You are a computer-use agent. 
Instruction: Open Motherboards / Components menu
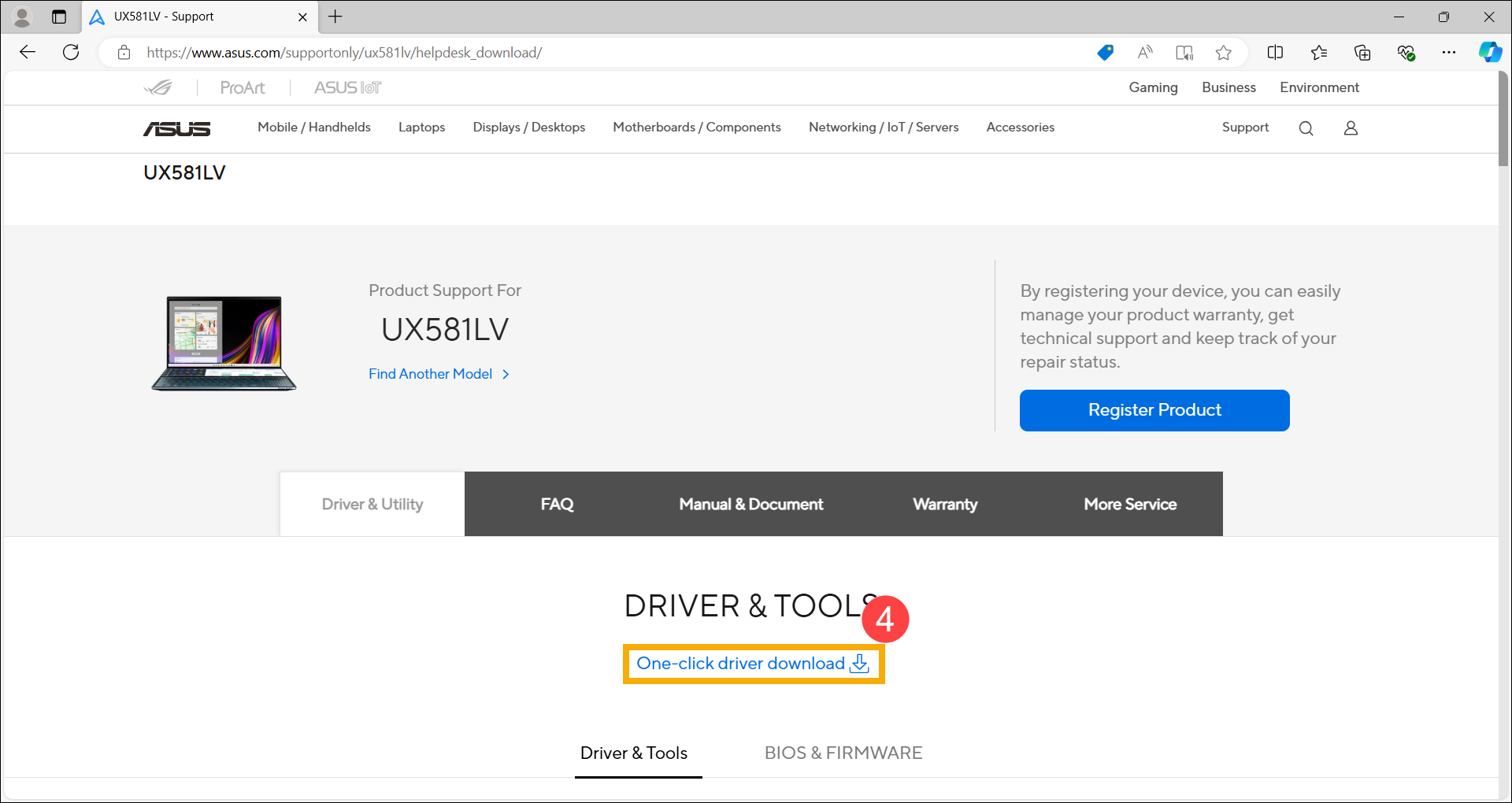(697, 127)
